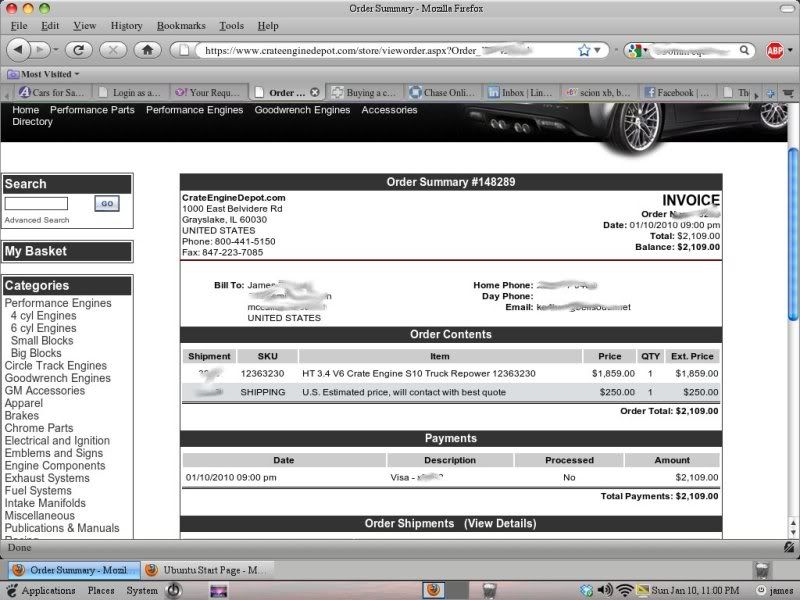Screen dimensions: 800x600
Task: Open the Google search engine selector dropdown
Action: pyautogui.click(x=638, y=50)
